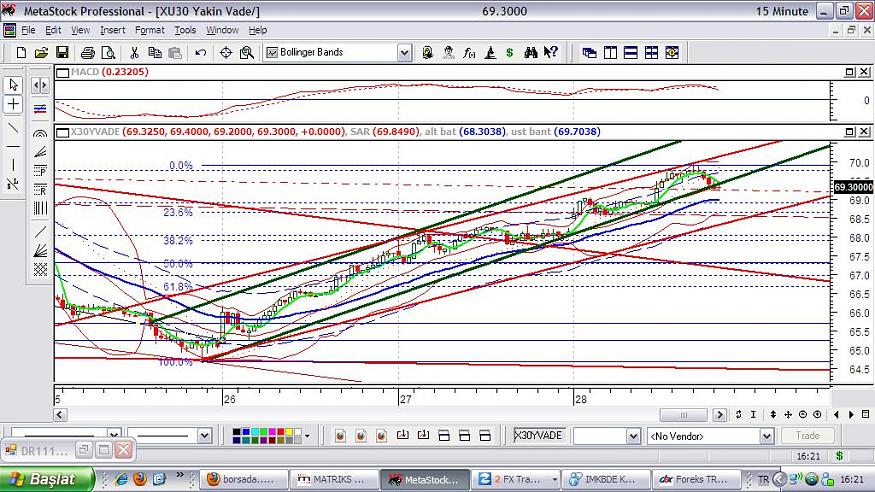
Task: Pick the black color swatch
Action: pos(237,432)
